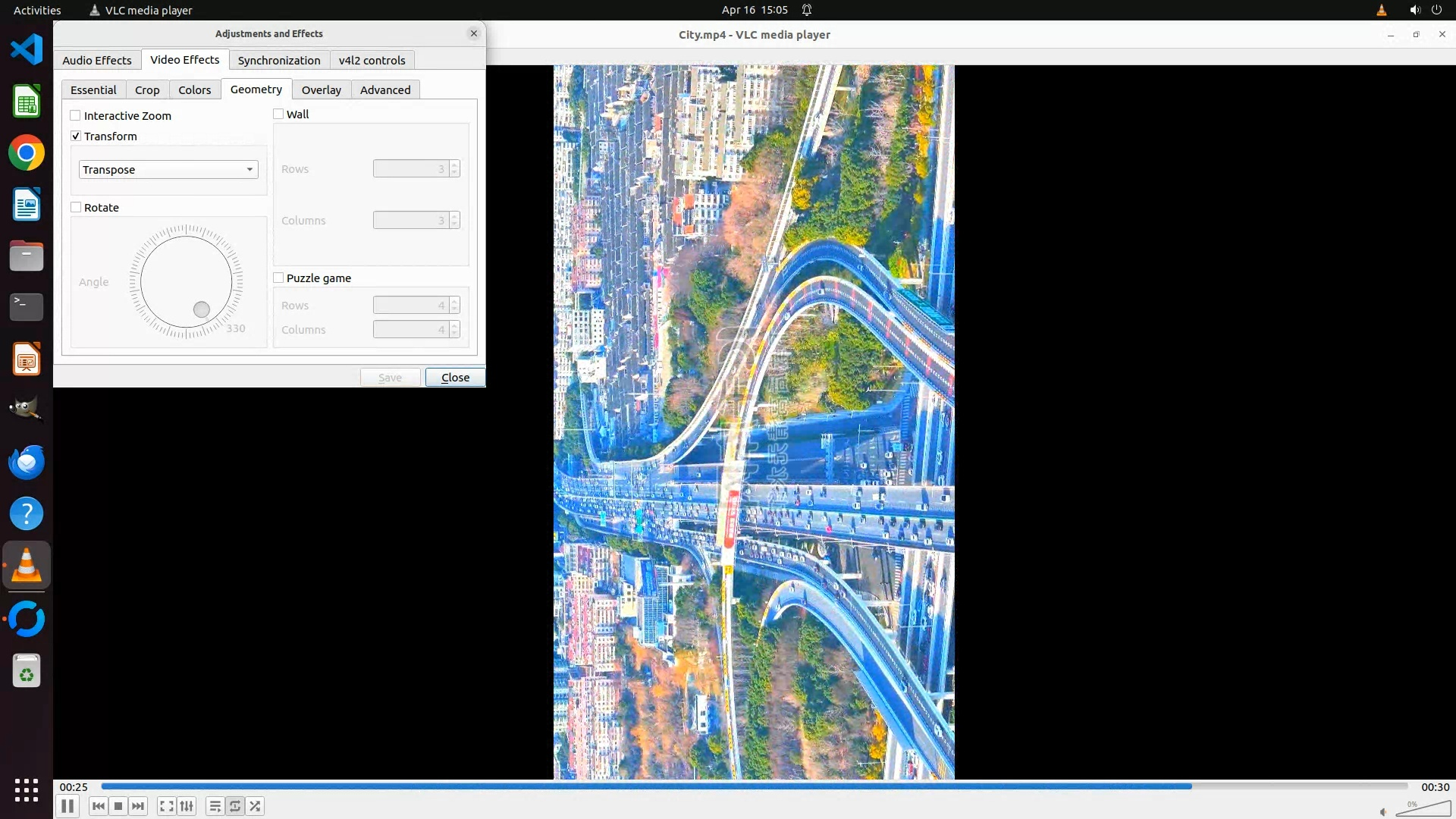Click the Close button in effects dialog
The width and height of the screenshot is (1456, 819).
tap(455, 378)
